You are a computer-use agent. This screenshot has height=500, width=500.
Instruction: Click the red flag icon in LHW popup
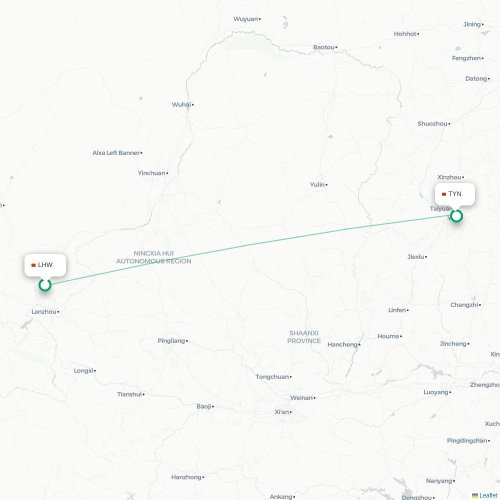[33, 265]
